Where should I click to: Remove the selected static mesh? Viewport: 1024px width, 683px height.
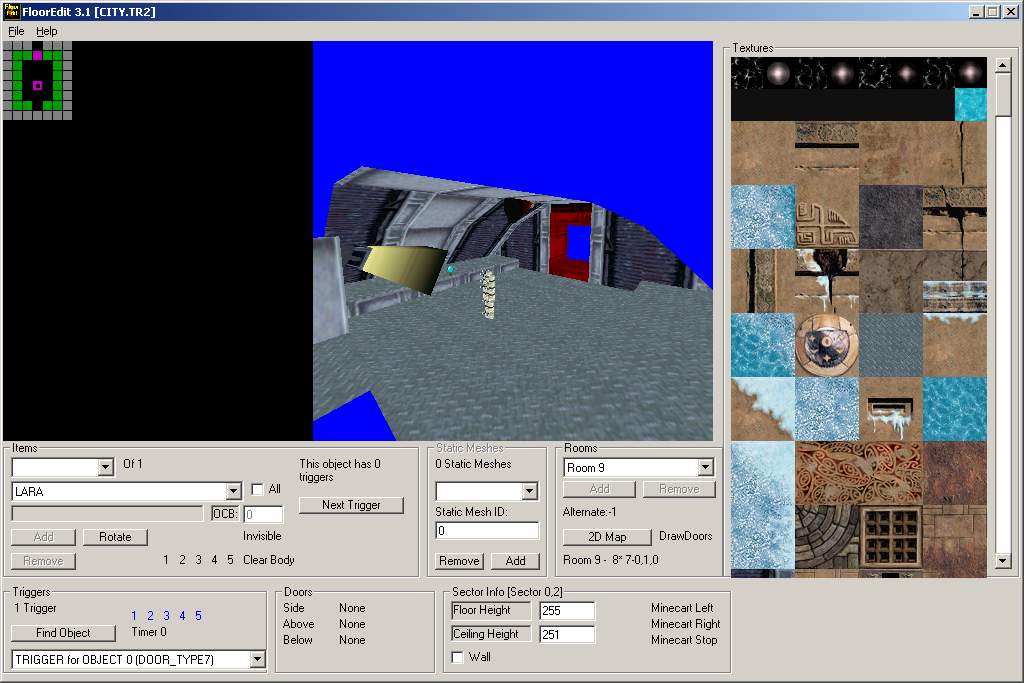click(x=459, y=561)
